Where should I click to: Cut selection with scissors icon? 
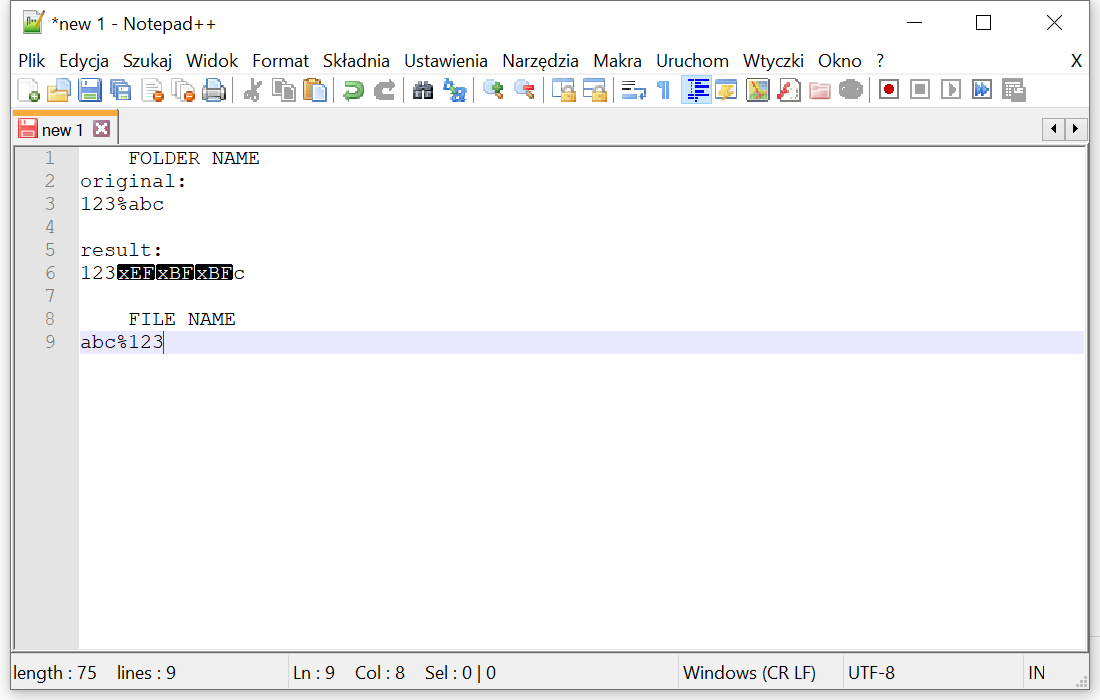click(253, 90)
